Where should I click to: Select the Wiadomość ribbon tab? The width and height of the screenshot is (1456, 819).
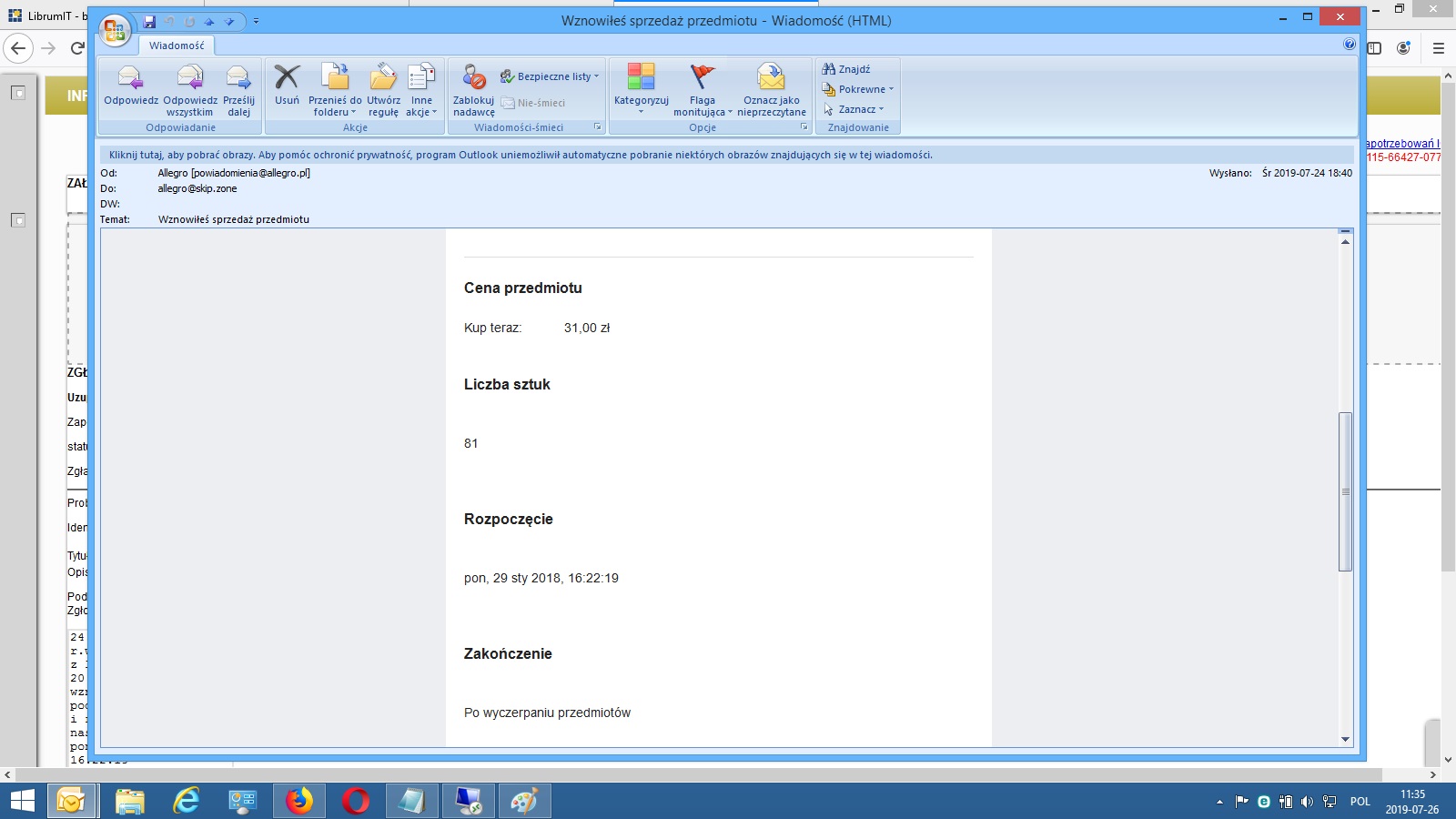tap(177, 45)
